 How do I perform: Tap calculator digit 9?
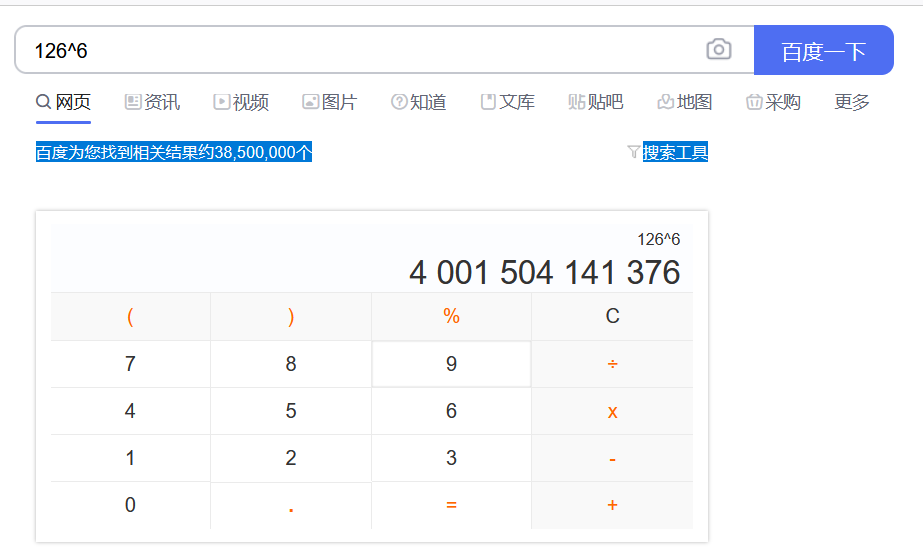(x=451, y=364)
